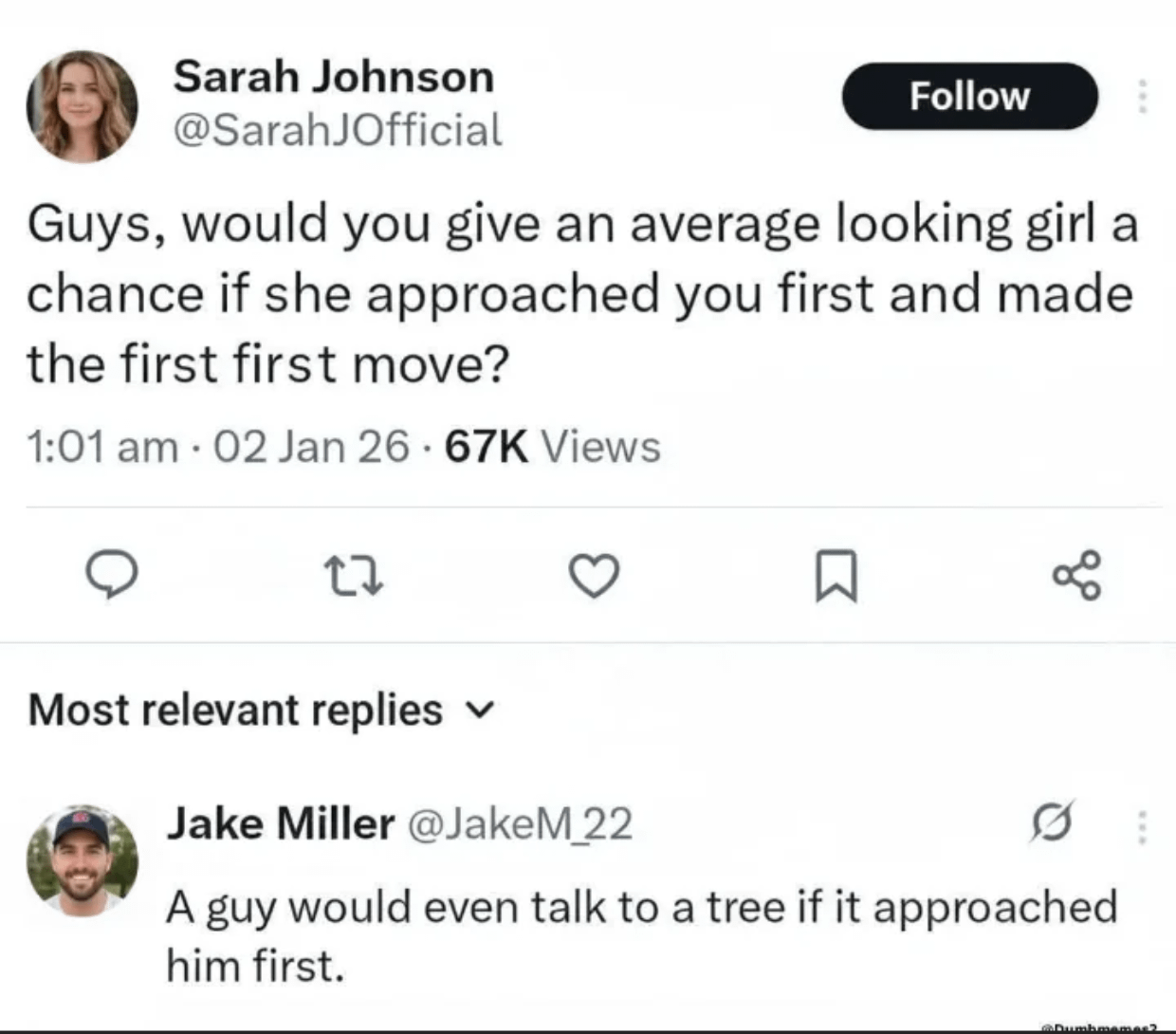The height and width of the screenshot is (1034, 1176).
Task: Click the Grok icon on Jake Miller's reply
Action: pyautogui.click(x=1053, y=822)
